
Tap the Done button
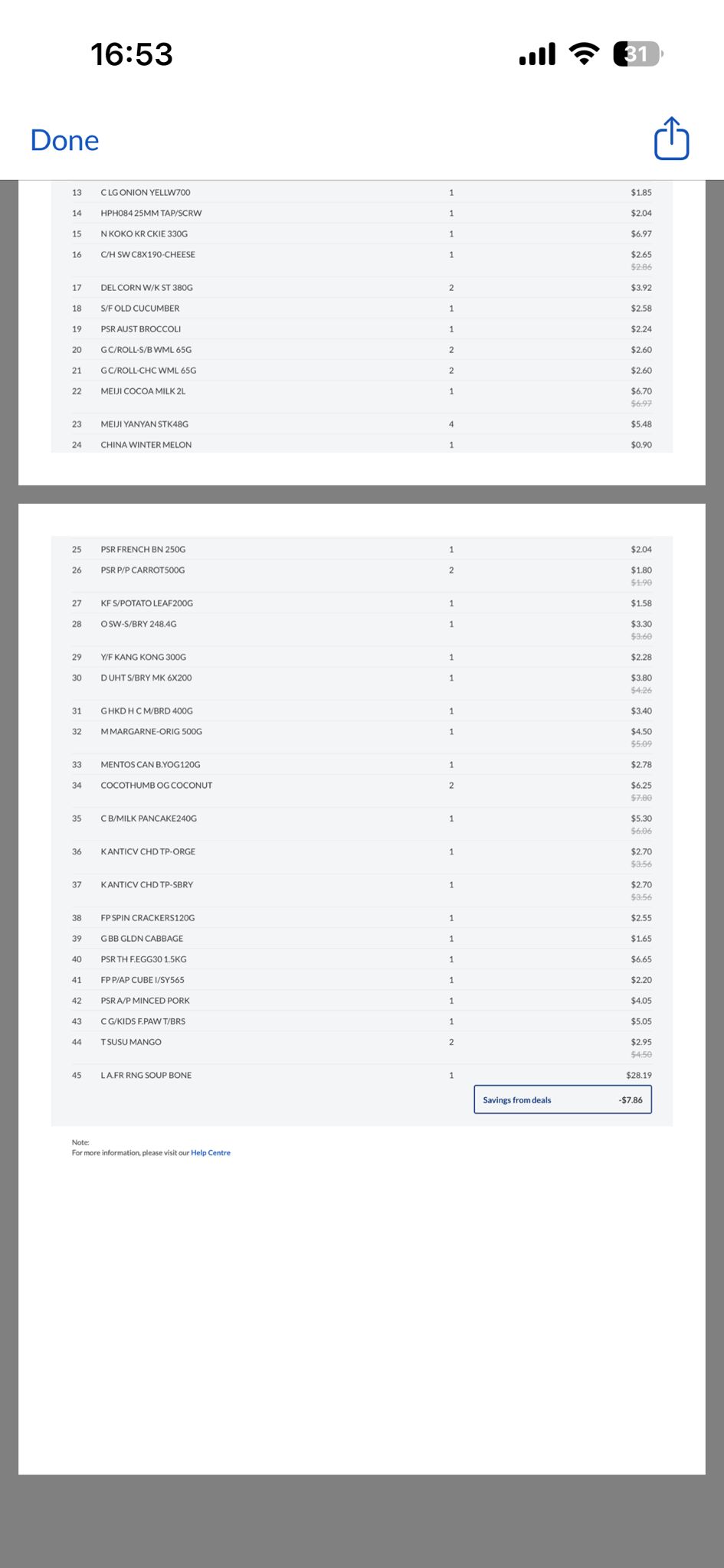tap(64, 141)
